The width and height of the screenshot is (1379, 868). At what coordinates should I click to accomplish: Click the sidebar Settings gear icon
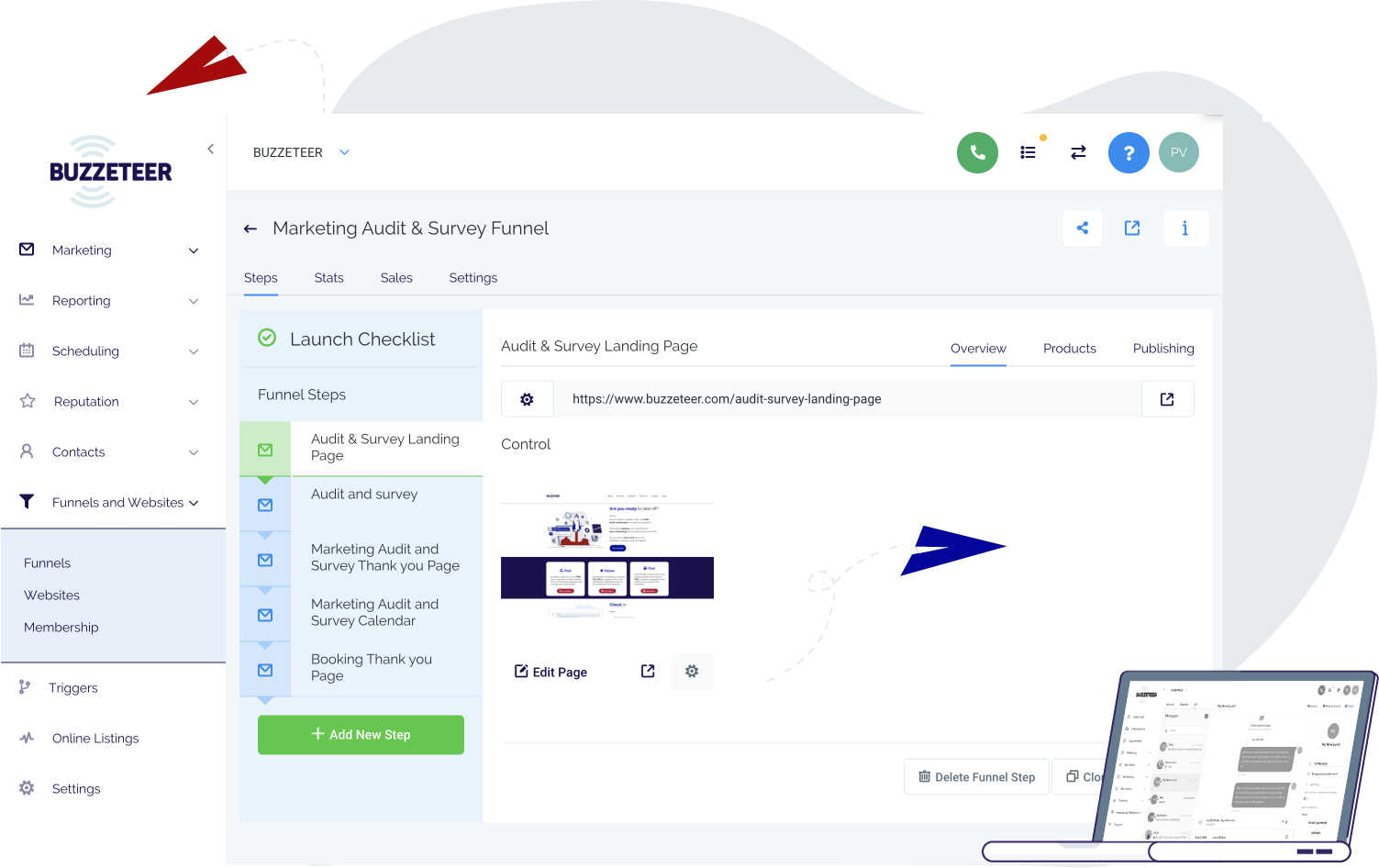27,788
